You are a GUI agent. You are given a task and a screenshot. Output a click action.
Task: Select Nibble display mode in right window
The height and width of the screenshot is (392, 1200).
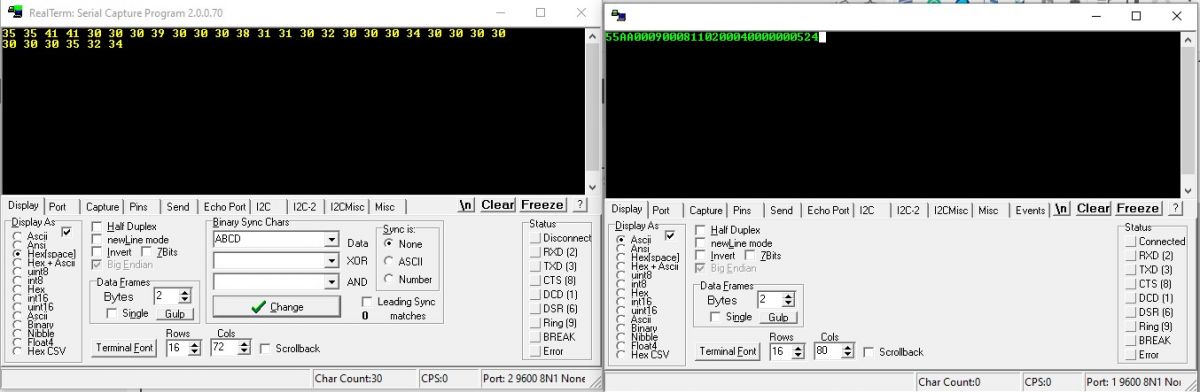coord(637,336)
